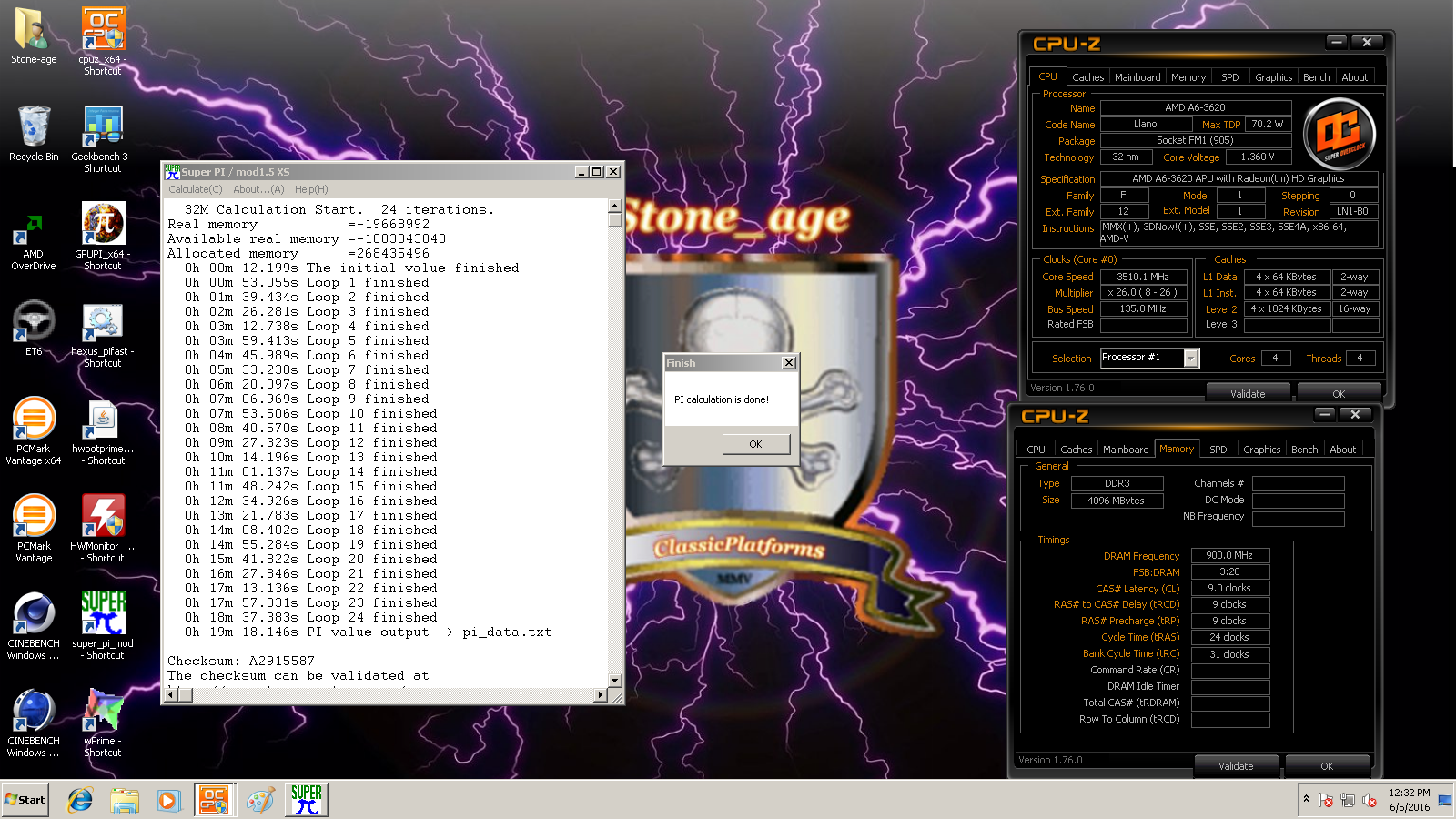Click OK in the lower CPU-Z window
The width and height of the screenshot is (1456, 819).
(1327, 766)
